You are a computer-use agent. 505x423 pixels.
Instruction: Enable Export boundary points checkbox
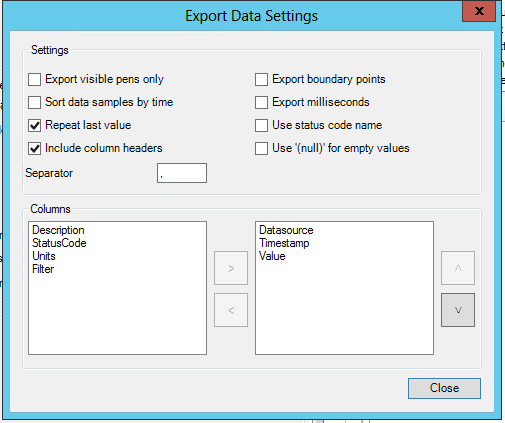tap(261, 80)
